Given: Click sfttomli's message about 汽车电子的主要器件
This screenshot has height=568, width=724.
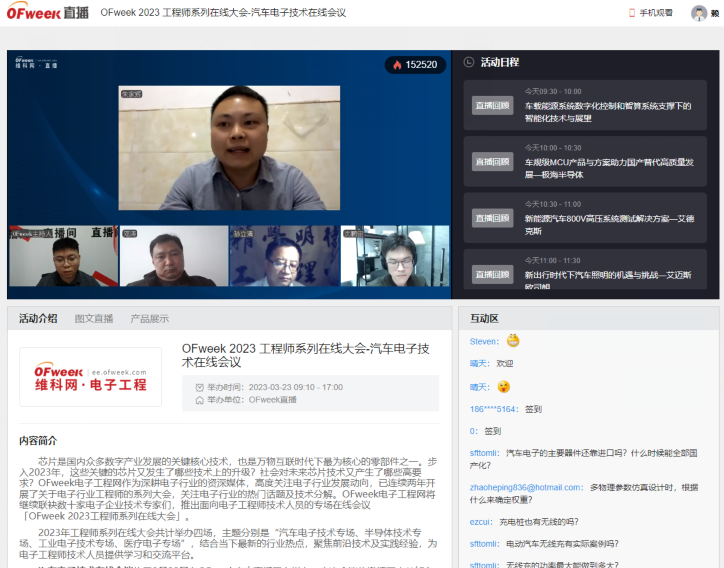Looking at the screenshot, I should (x=584, y=459).
